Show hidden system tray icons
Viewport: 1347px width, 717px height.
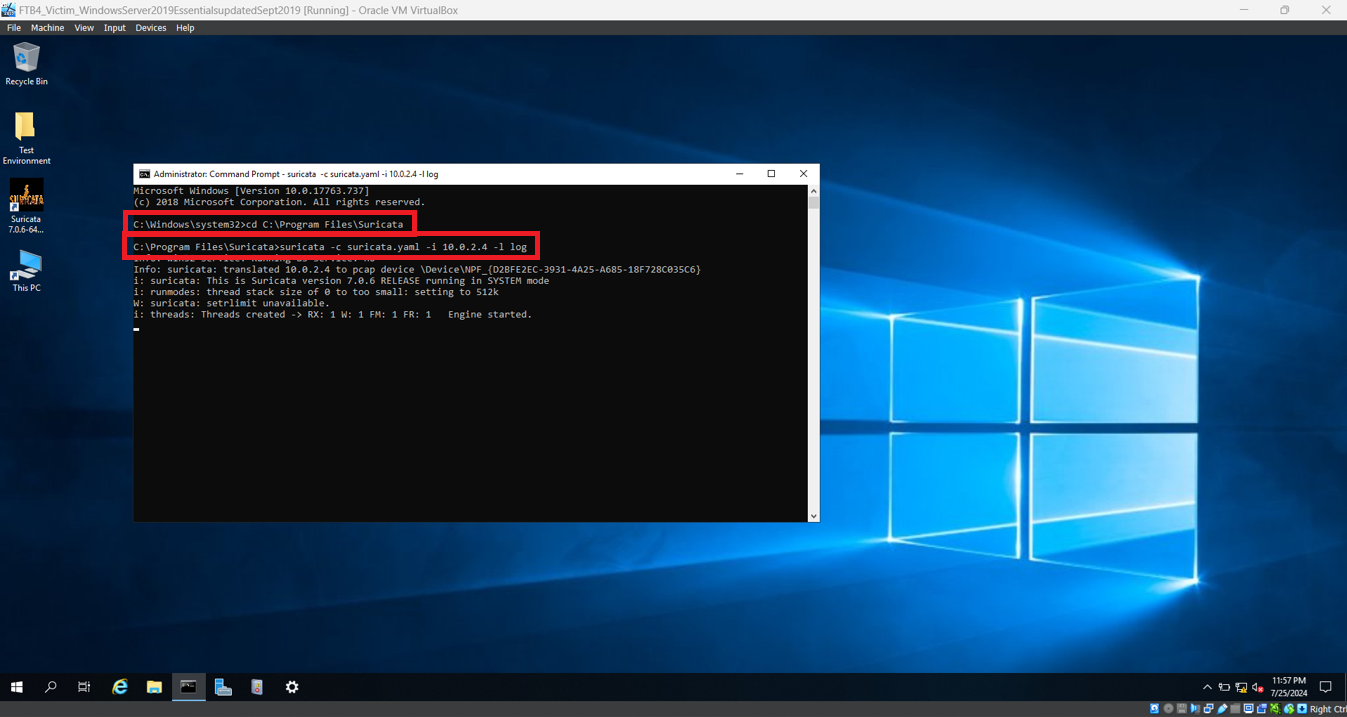point(1207,687)
